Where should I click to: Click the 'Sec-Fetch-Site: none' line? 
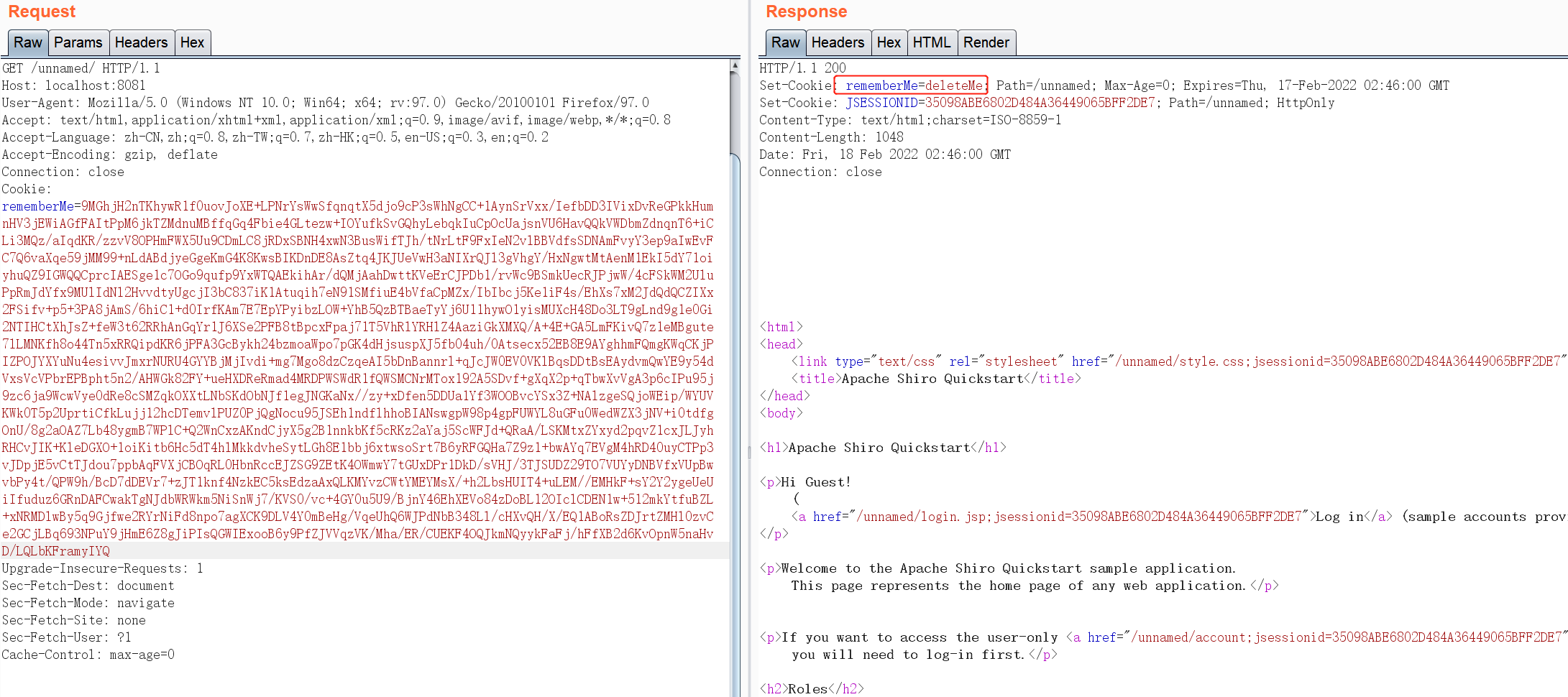tap(73, 620)
